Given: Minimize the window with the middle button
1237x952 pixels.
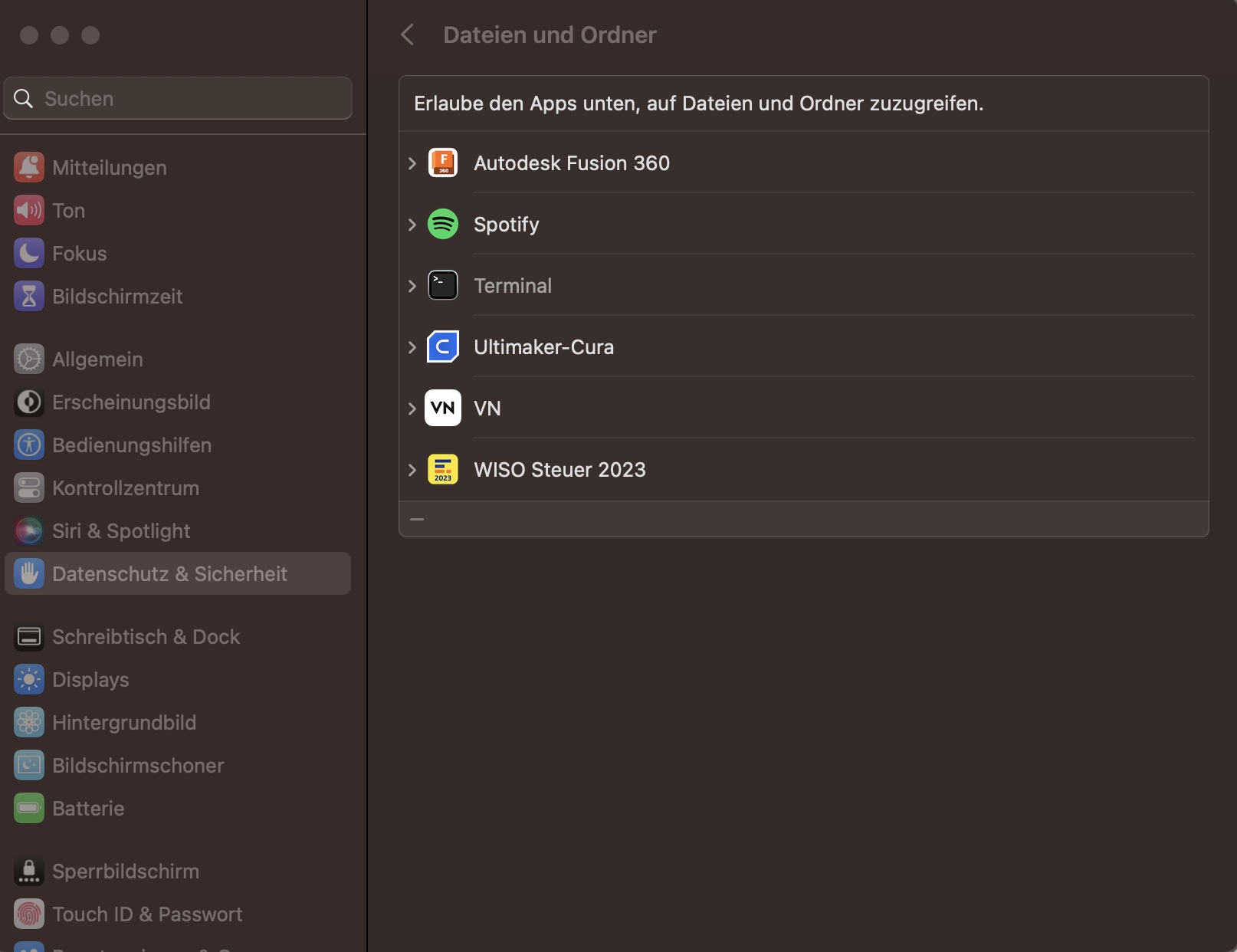Looking at the screenshot, I should point(60,35).
